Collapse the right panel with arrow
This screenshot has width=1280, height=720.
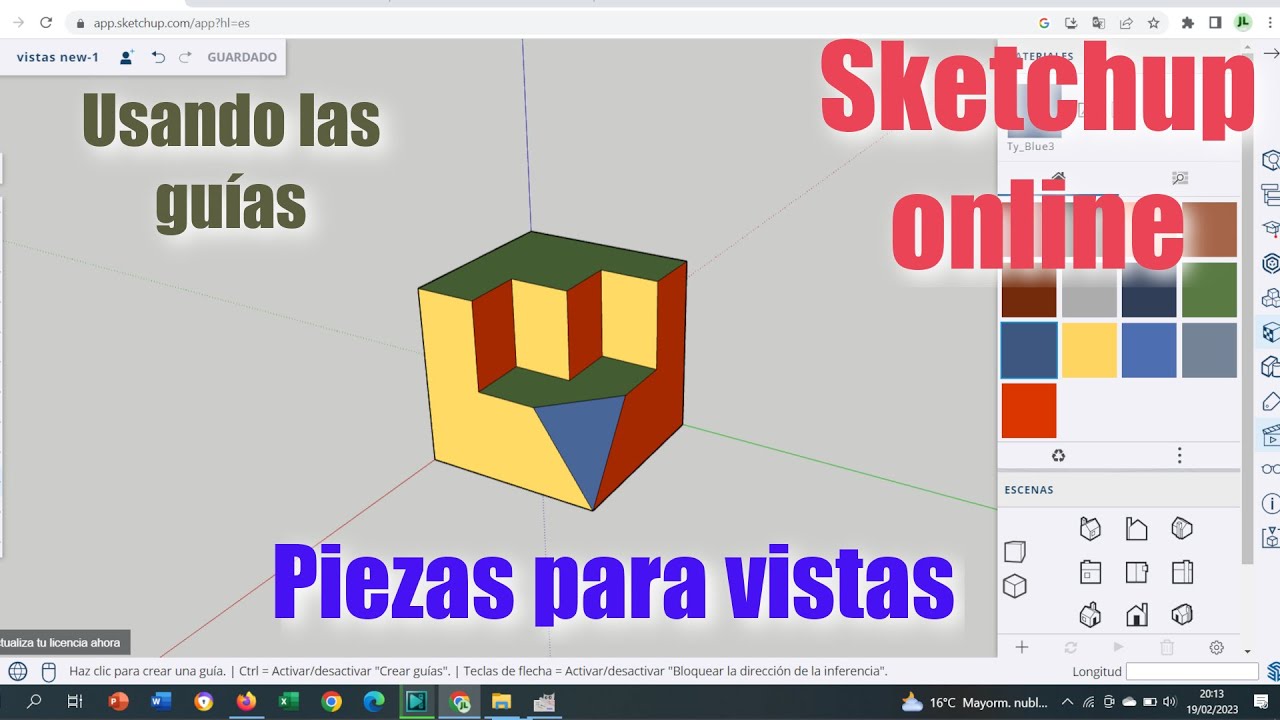coord(1271,54)
